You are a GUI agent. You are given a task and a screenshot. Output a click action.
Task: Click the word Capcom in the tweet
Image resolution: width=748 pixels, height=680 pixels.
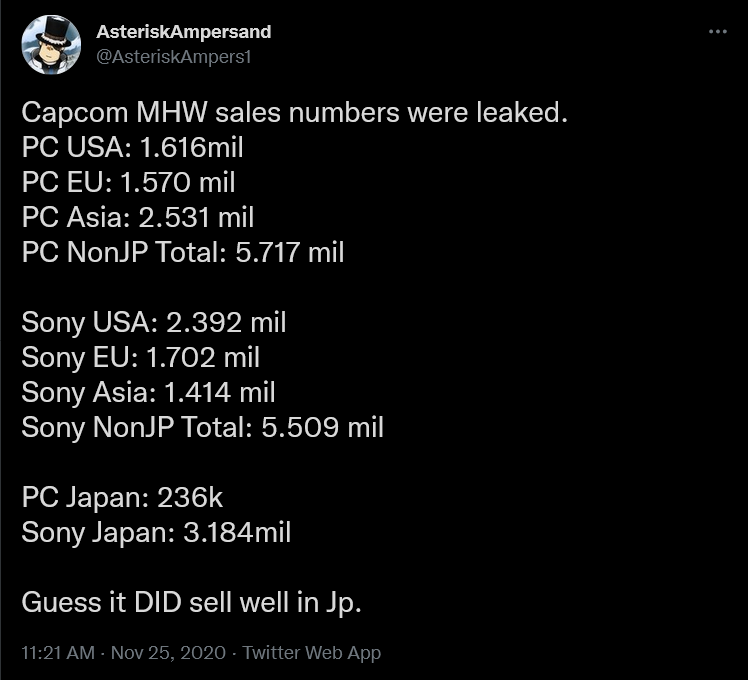pos(75,114)
